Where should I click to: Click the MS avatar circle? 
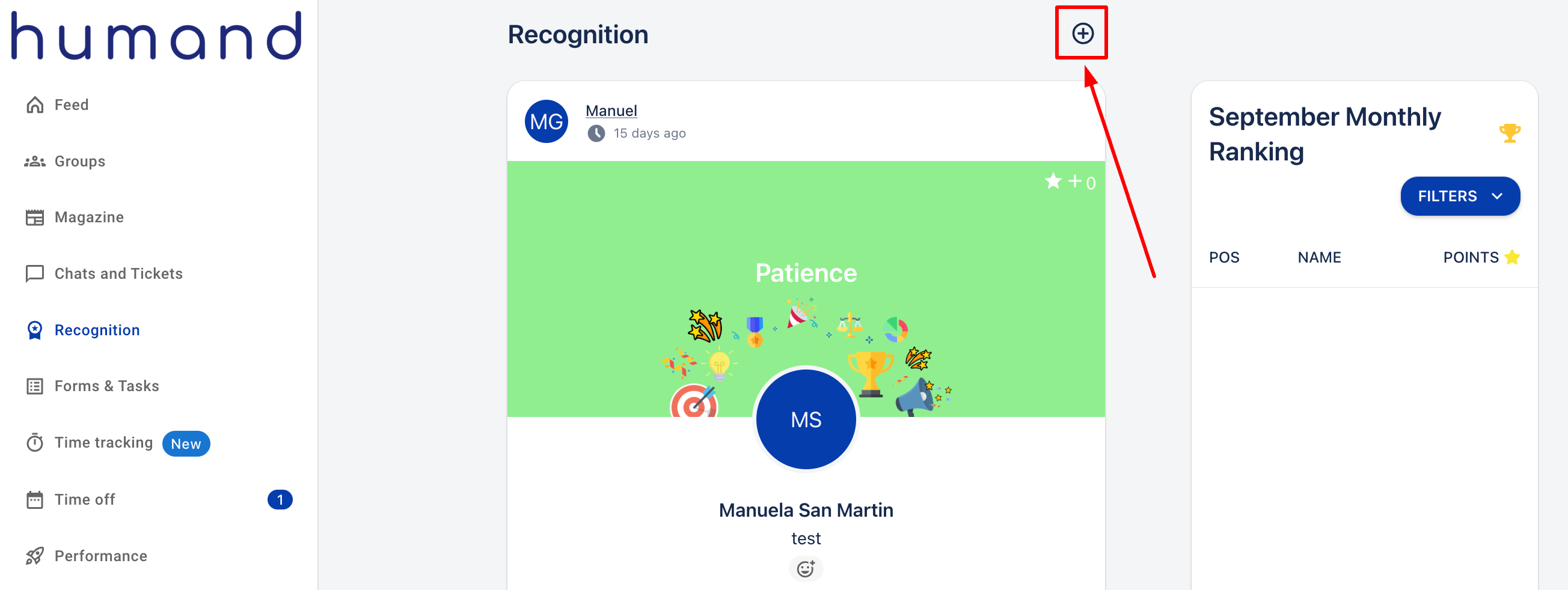[805, 419]
